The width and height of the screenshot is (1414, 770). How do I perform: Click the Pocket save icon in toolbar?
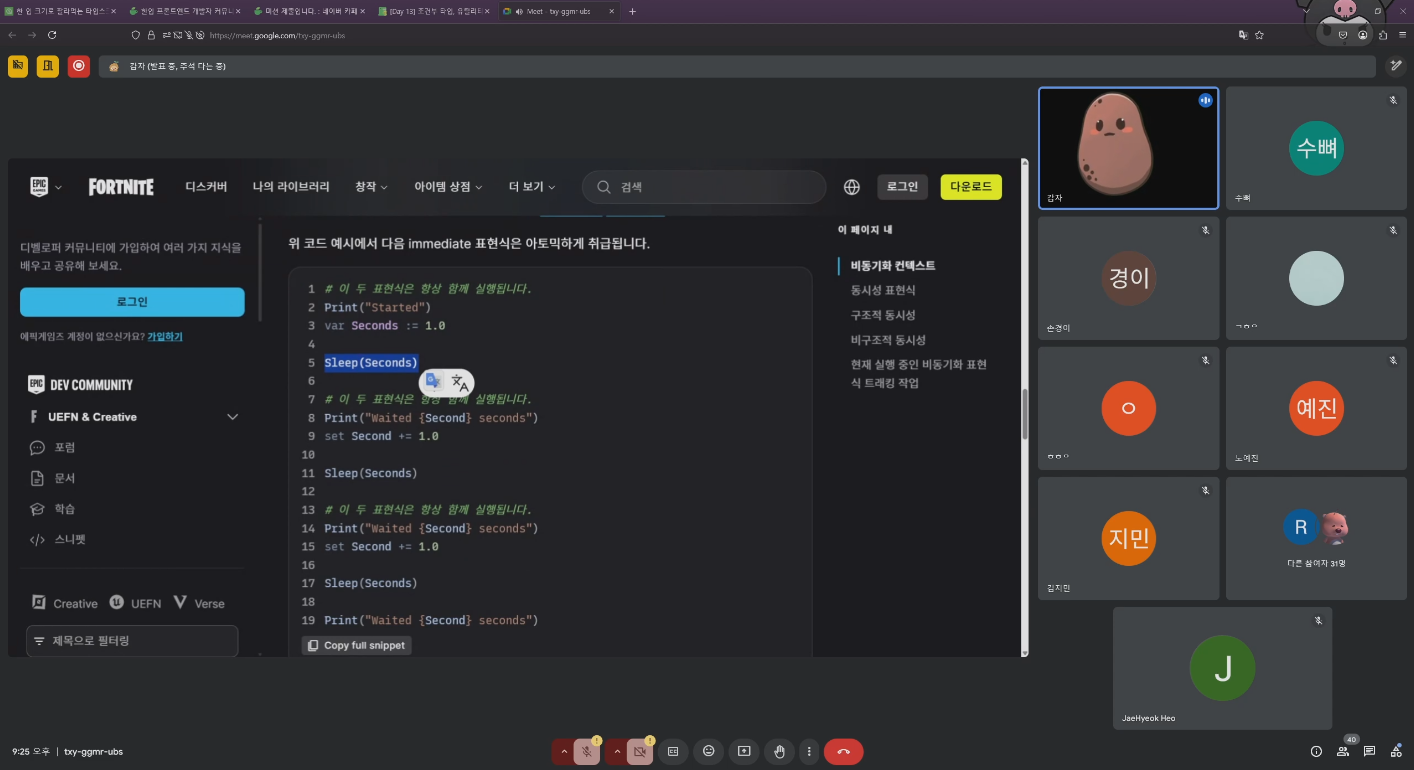pos(1343,34)
